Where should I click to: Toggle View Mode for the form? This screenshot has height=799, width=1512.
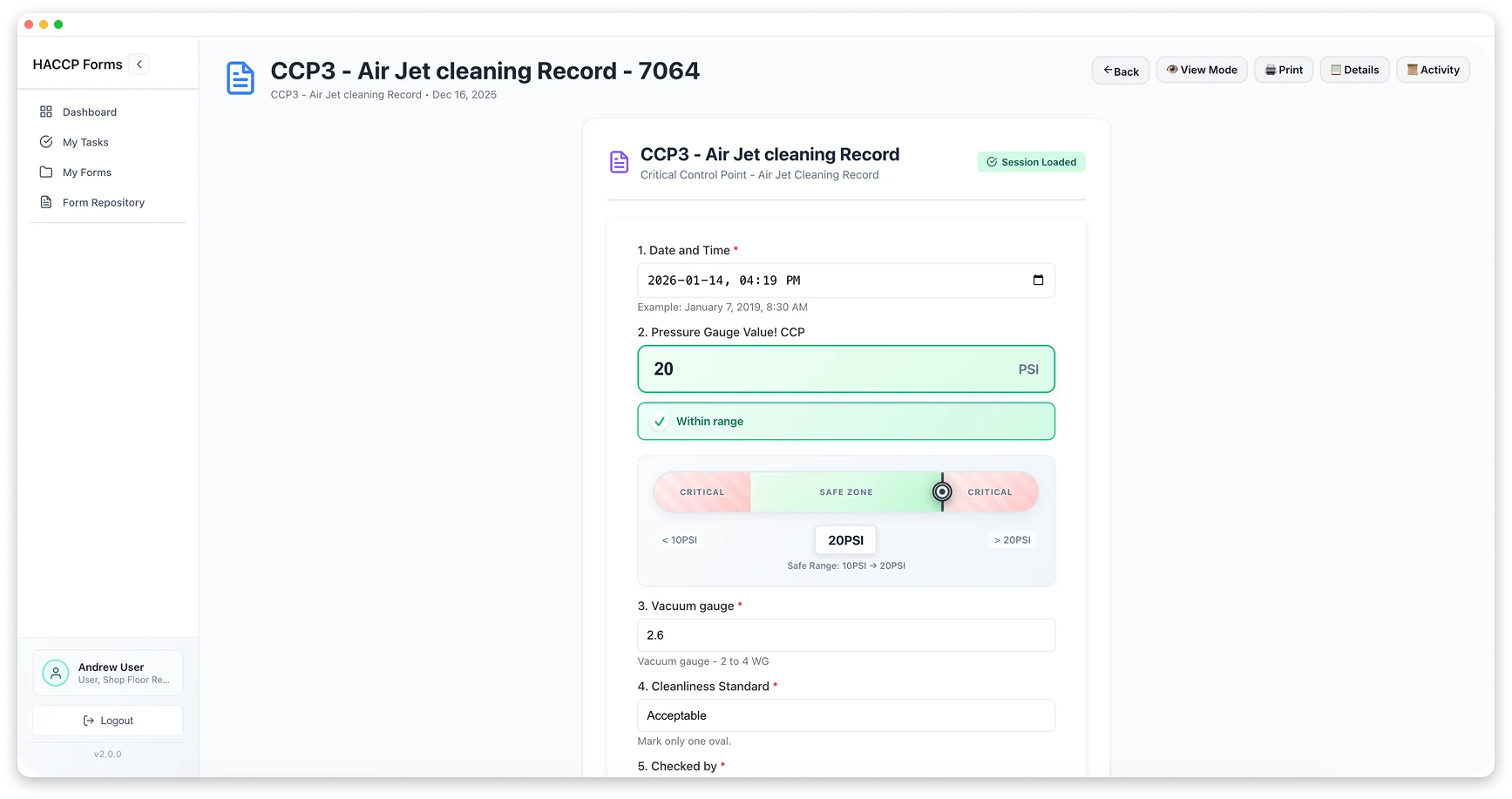pos(1202,70)
